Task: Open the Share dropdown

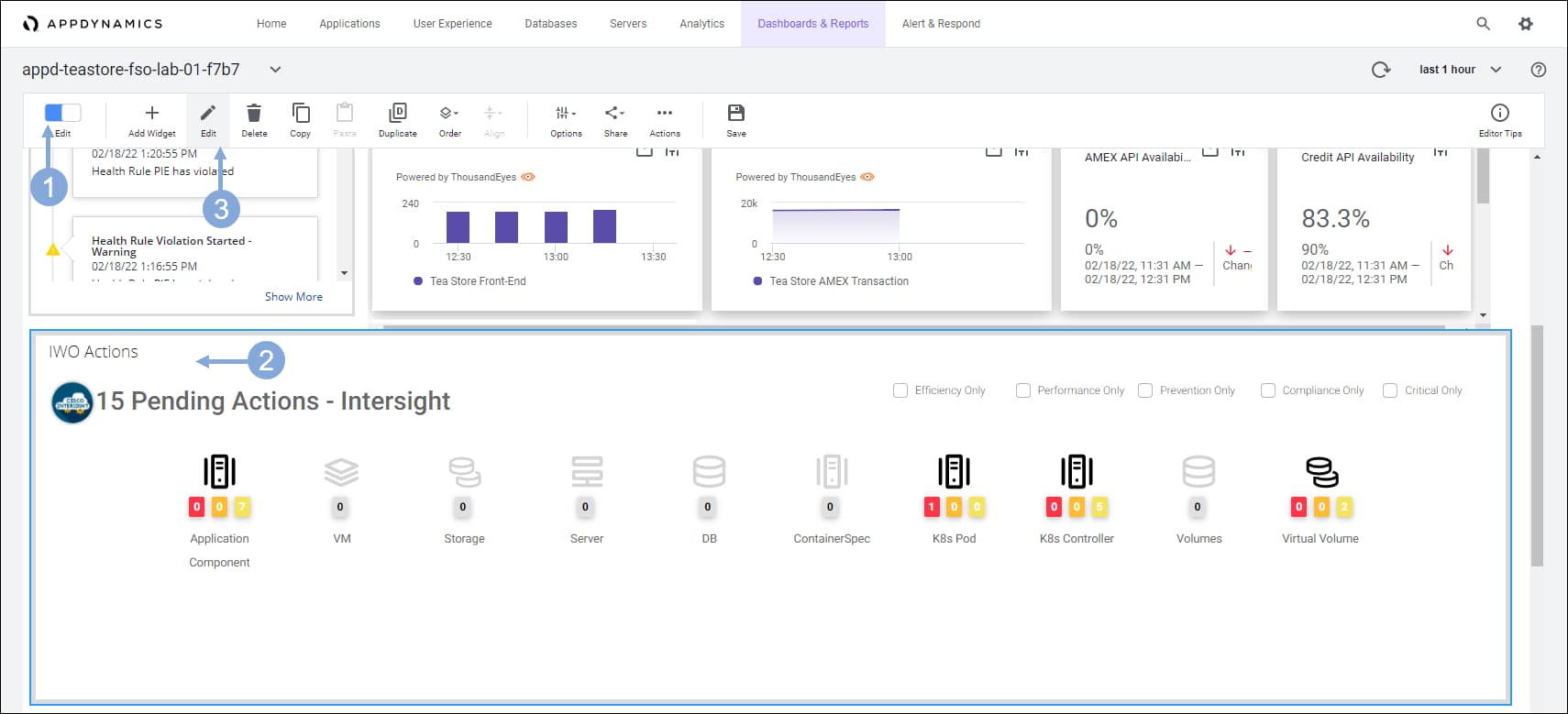Action: (x=615, y=113)
